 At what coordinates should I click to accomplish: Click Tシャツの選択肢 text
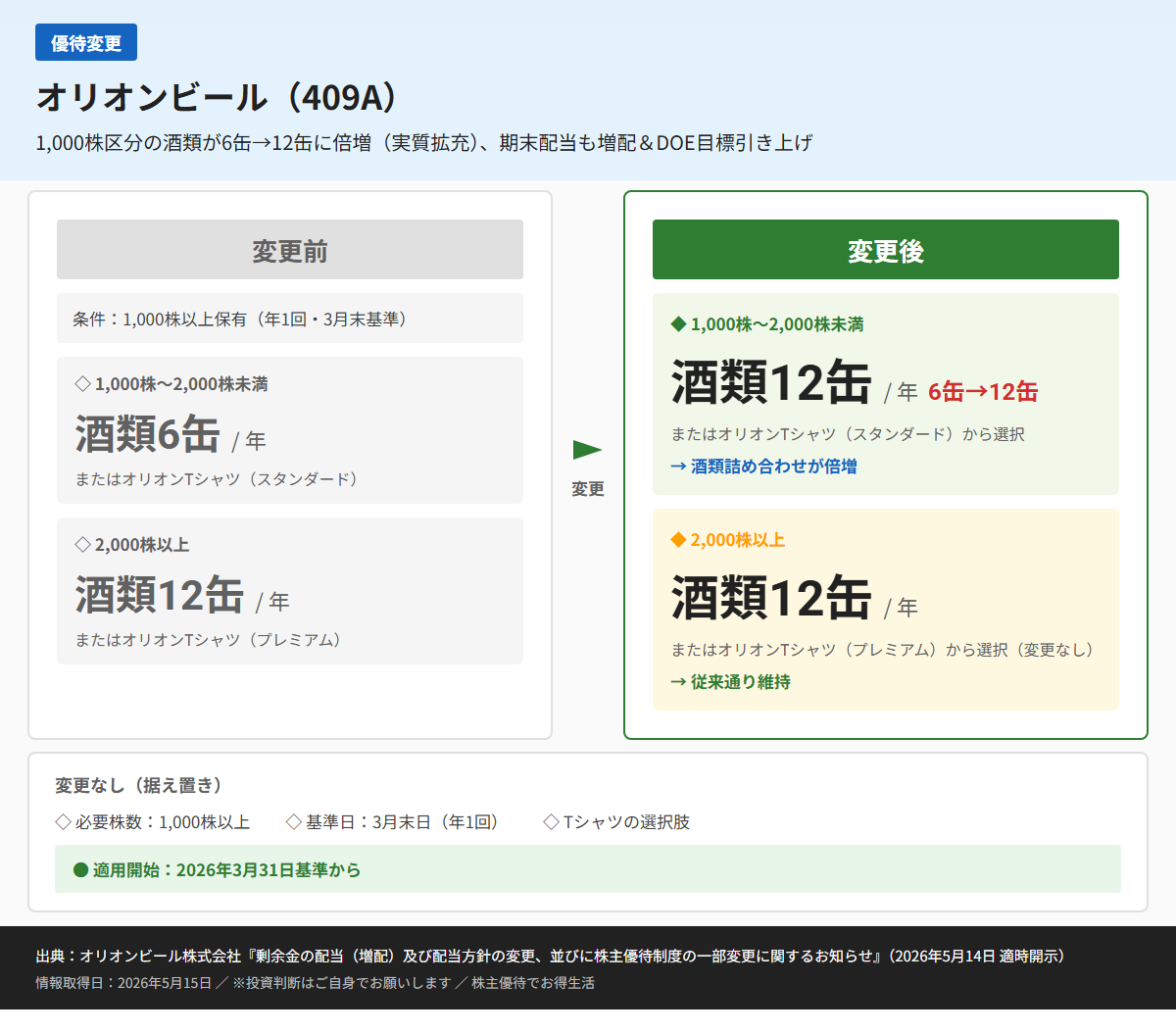click(627, 822)
